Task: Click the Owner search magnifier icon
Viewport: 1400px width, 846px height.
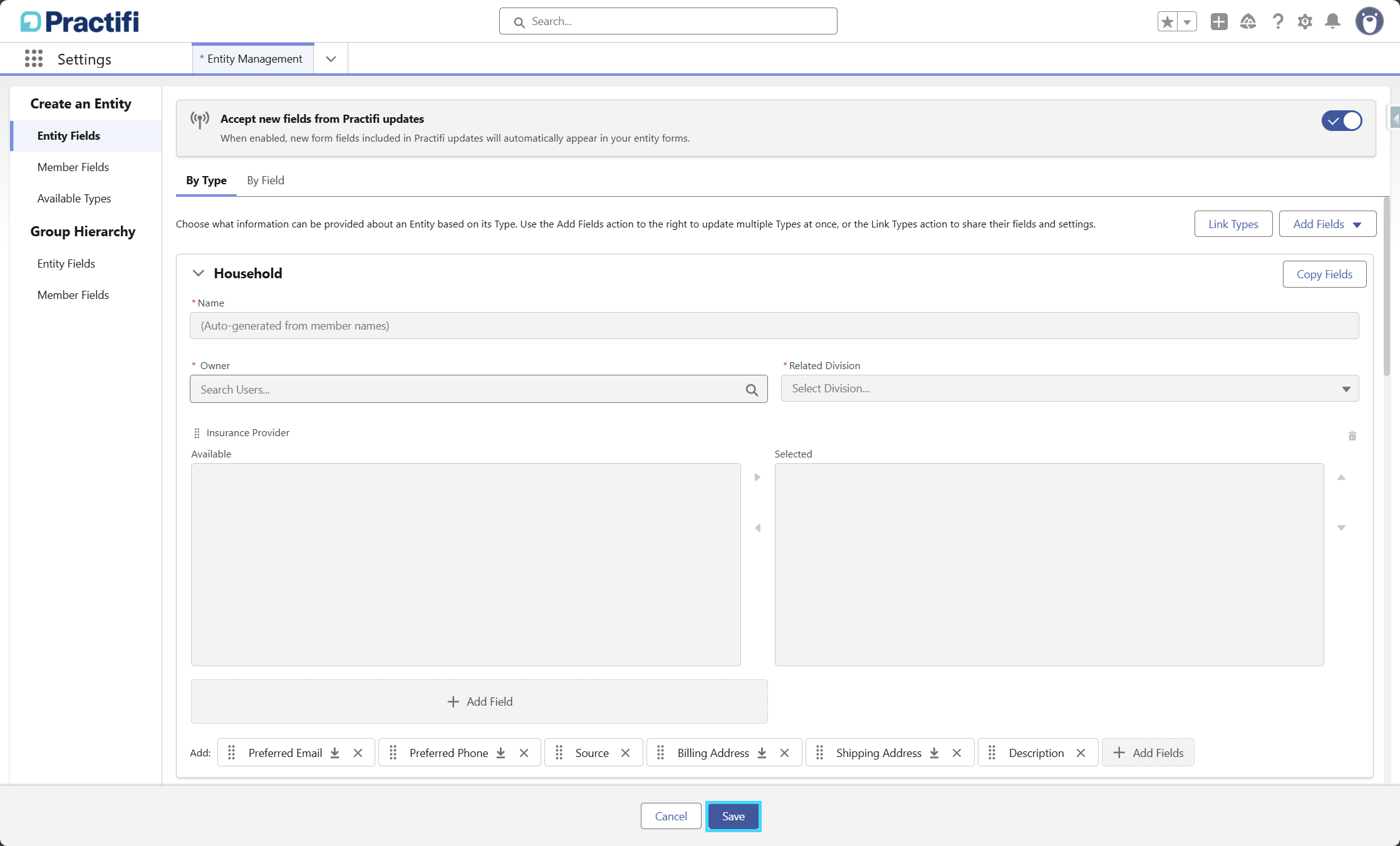Action: (x=752, y=390)
